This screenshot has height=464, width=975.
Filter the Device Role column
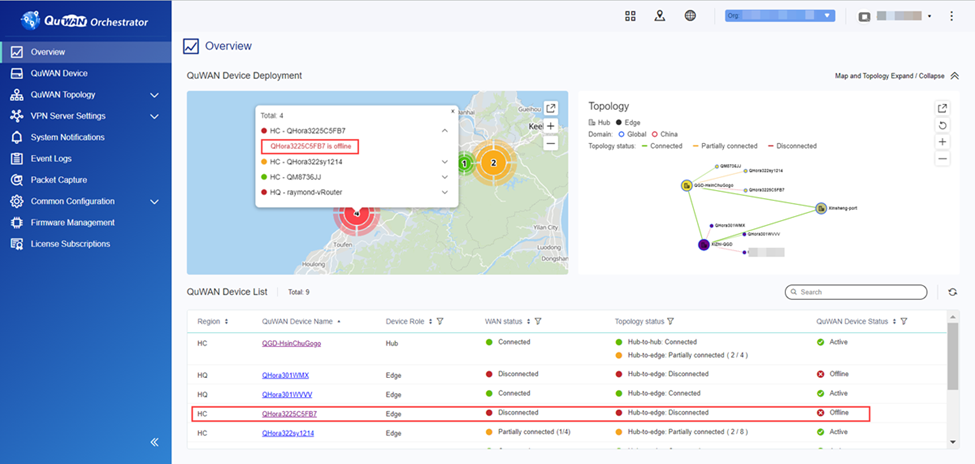[x=440, y=322]
